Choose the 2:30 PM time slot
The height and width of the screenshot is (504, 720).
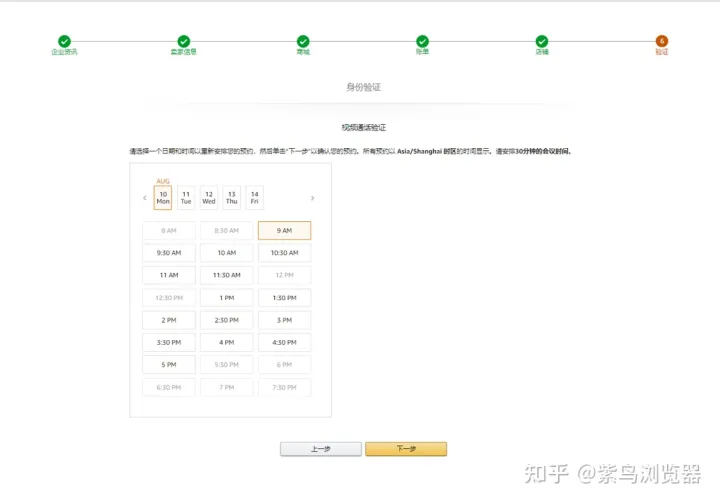click(227, 320)
